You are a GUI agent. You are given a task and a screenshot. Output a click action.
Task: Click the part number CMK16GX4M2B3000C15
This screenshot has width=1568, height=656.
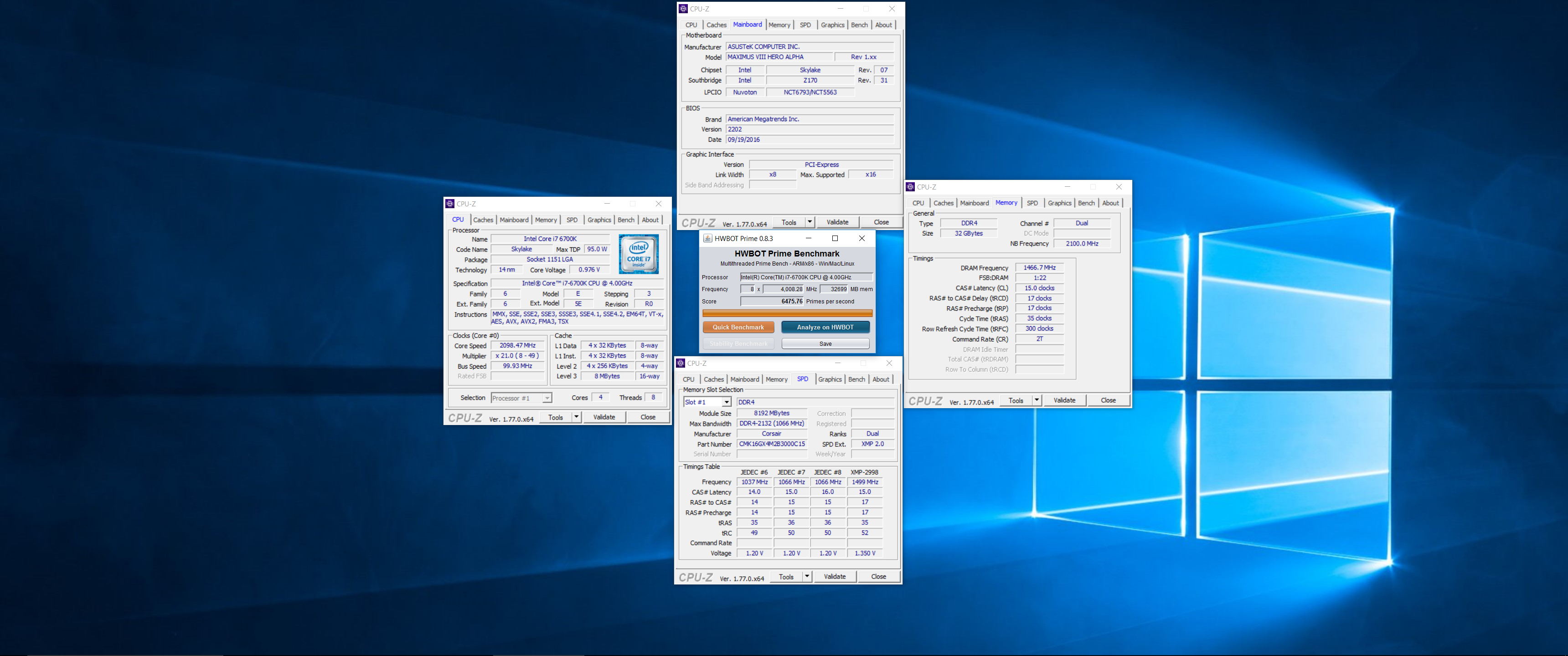(x=771, y=444)
